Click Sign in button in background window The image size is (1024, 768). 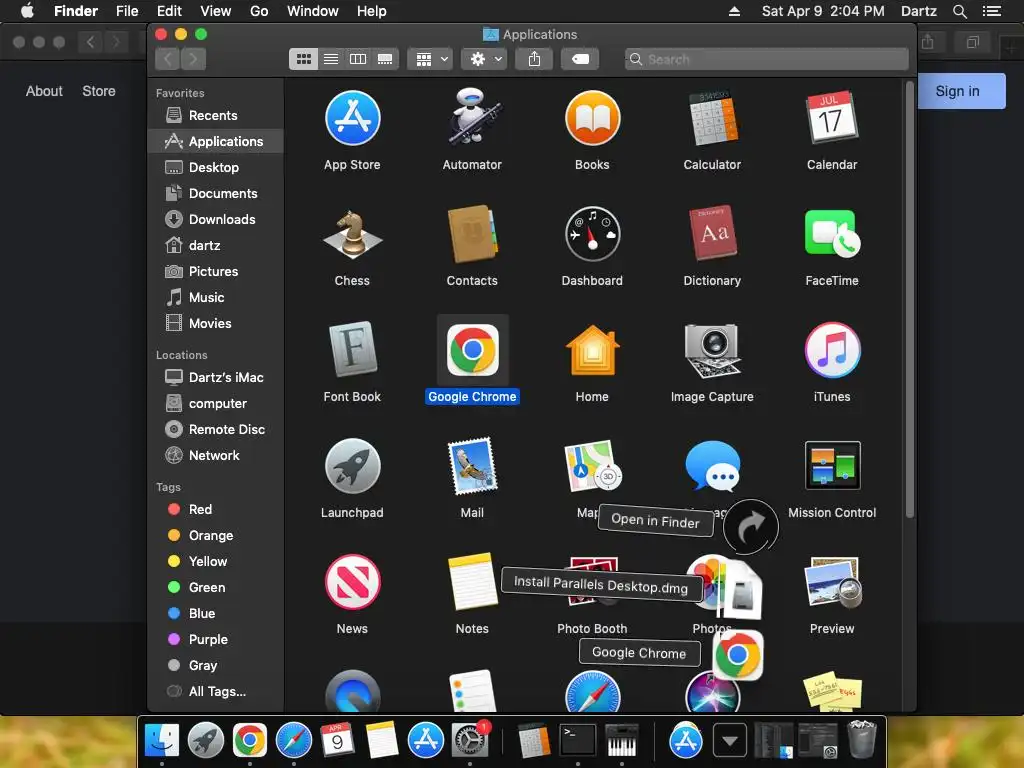pyautogui.click(x=961, y=91)
